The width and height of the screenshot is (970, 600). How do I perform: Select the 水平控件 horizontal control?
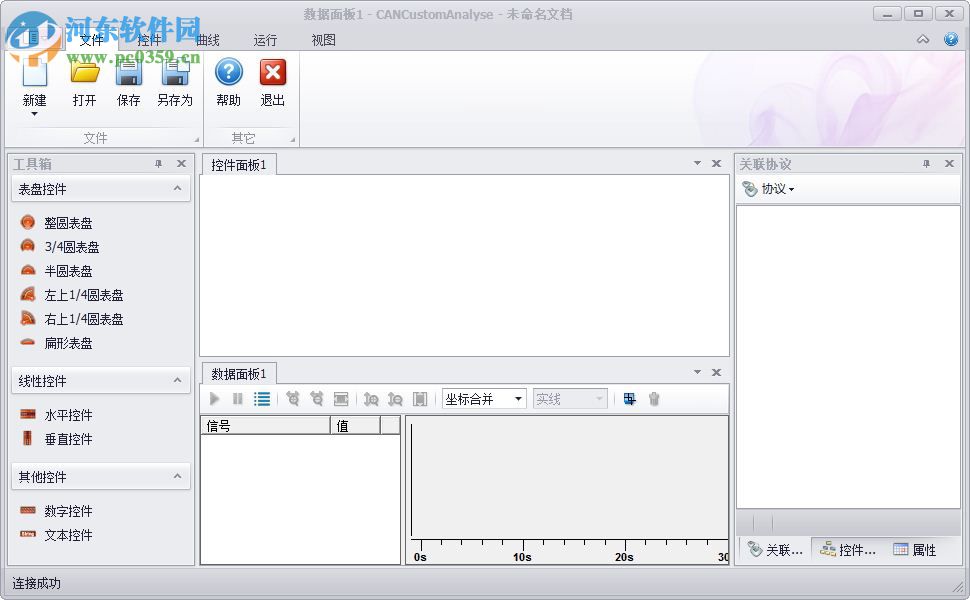pyautogui.click(x=62, y=415)
